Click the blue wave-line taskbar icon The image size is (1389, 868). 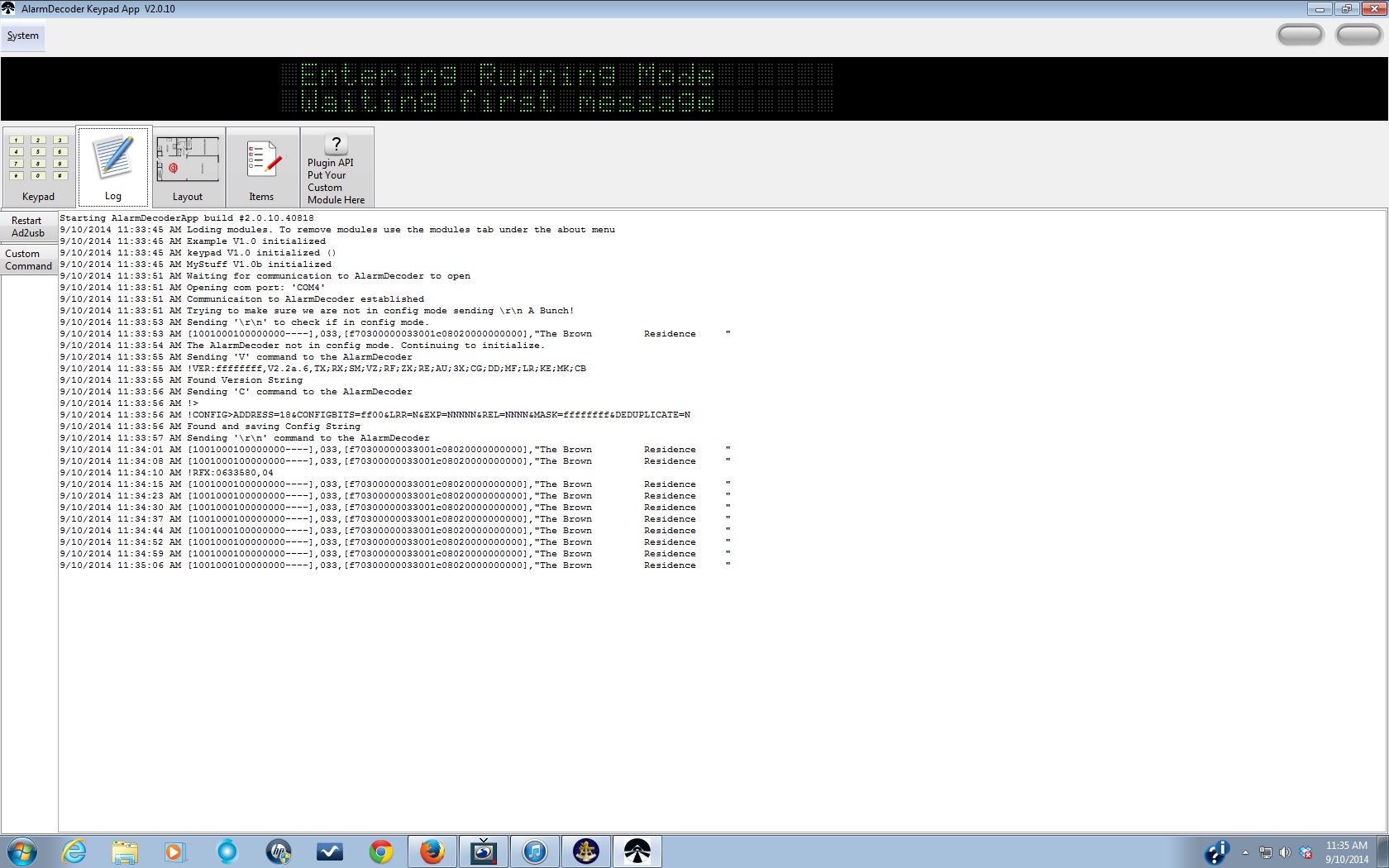click(330, 851)
